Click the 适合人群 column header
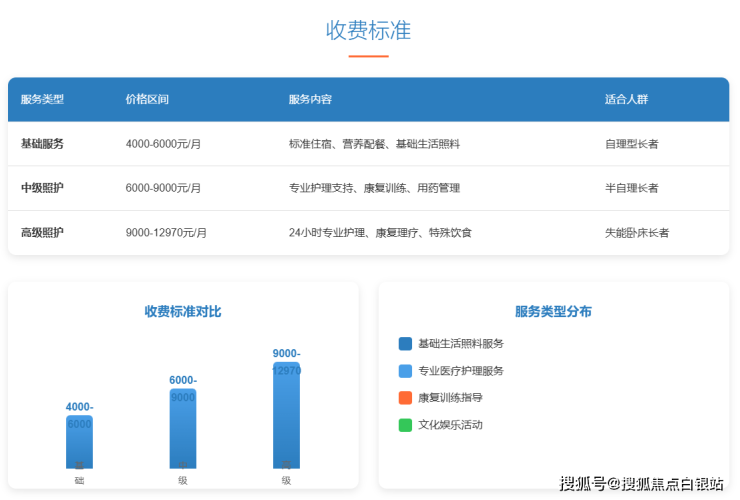The height and width of the screenshot is (500, 740). coord(627,100)
